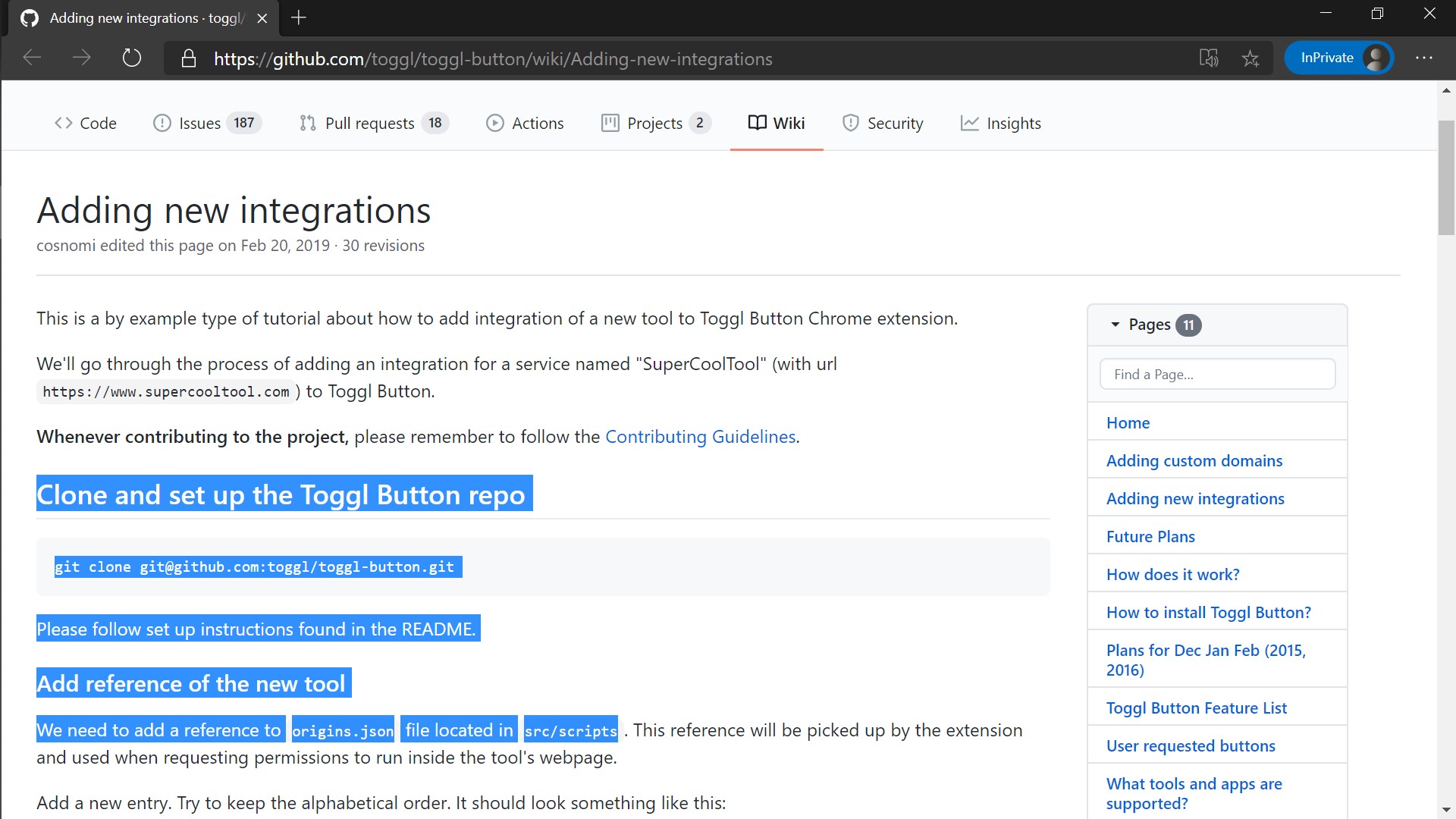Open Projects using its board icon
1456x819 pixels.
point(611,123)
